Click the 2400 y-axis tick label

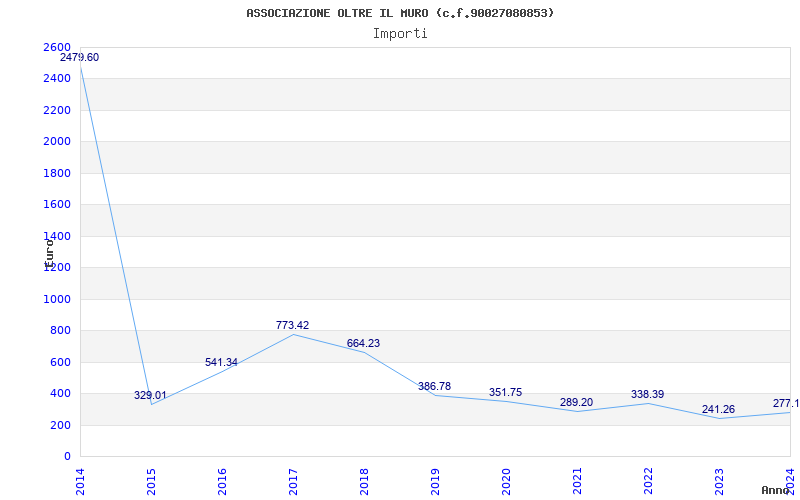(57, 79)
